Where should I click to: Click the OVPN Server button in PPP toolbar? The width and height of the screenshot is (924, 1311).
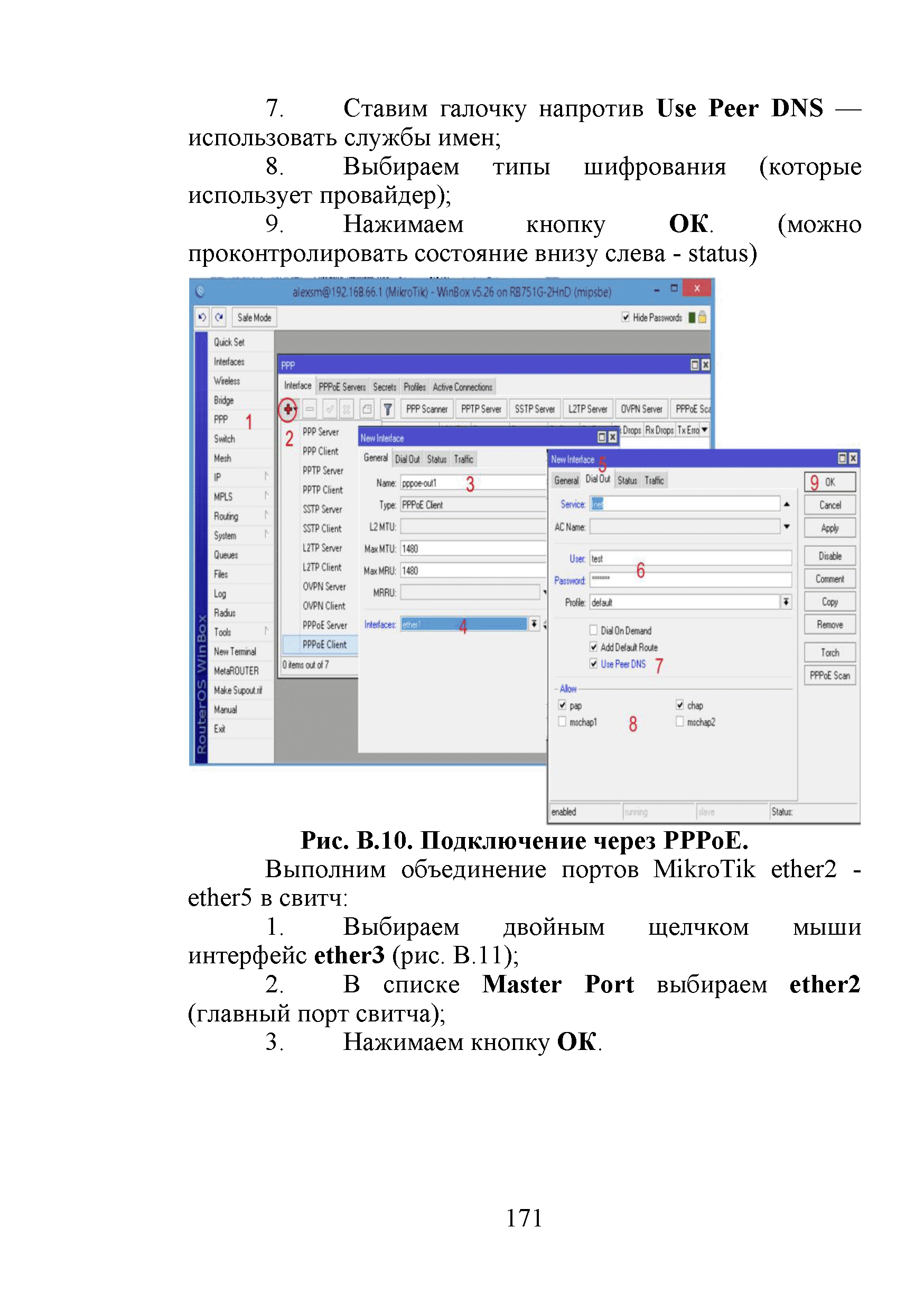coord(642,409)
